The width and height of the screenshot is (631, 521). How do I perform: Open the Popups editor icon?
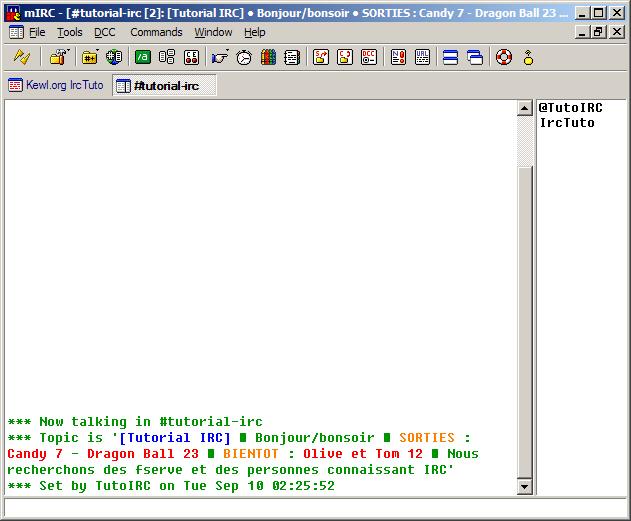[x=167, y=57]
